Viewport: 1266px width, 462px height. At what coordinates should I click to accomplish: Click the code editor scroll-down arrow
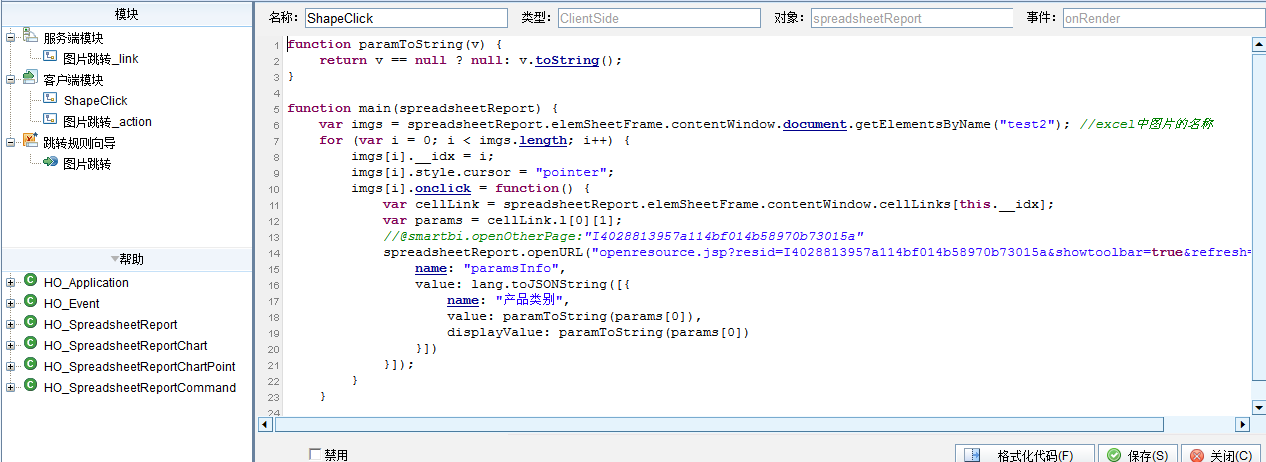(x=1257, y=408)
